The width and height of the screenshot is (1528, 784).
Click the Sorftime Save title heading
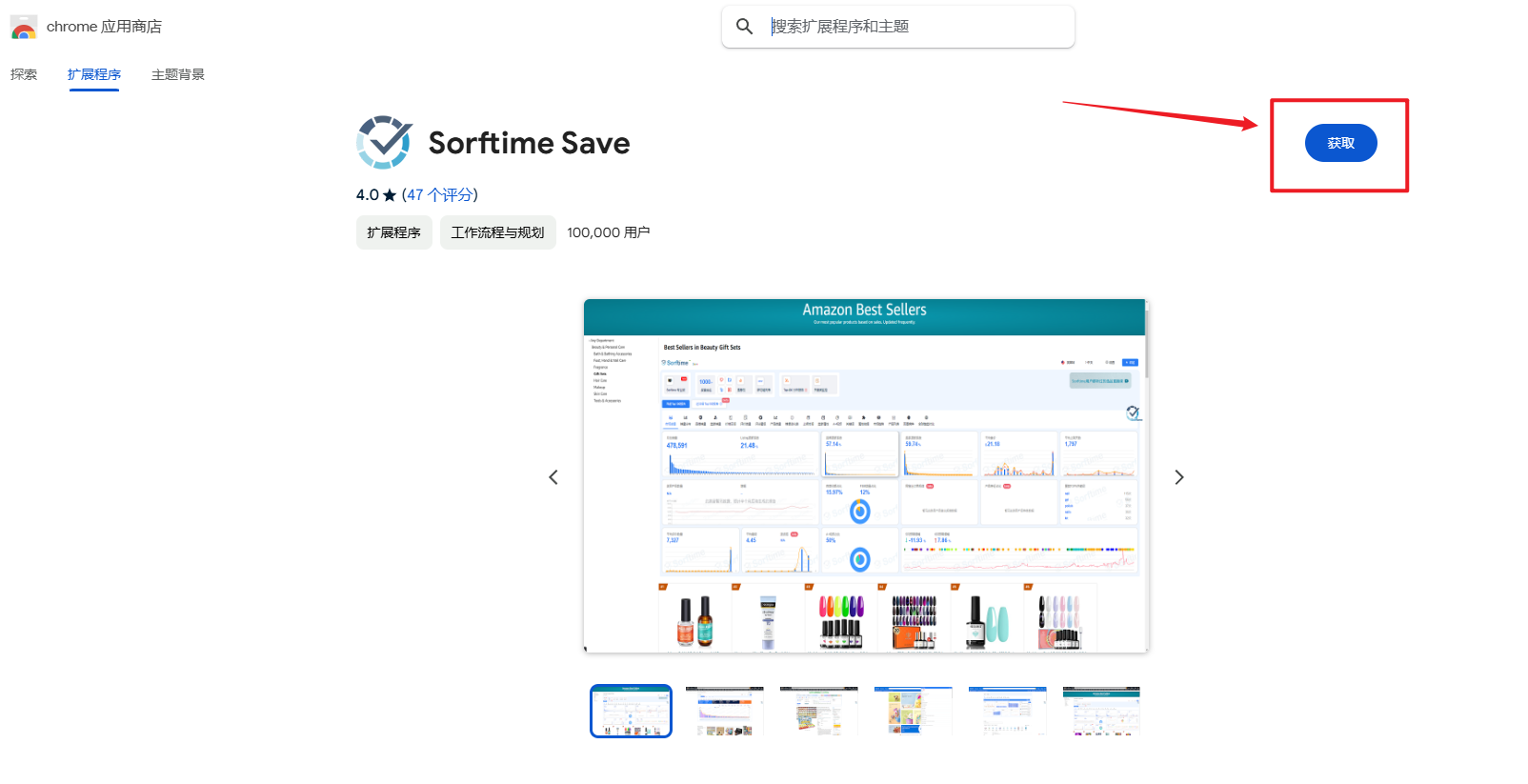(529, 143)
